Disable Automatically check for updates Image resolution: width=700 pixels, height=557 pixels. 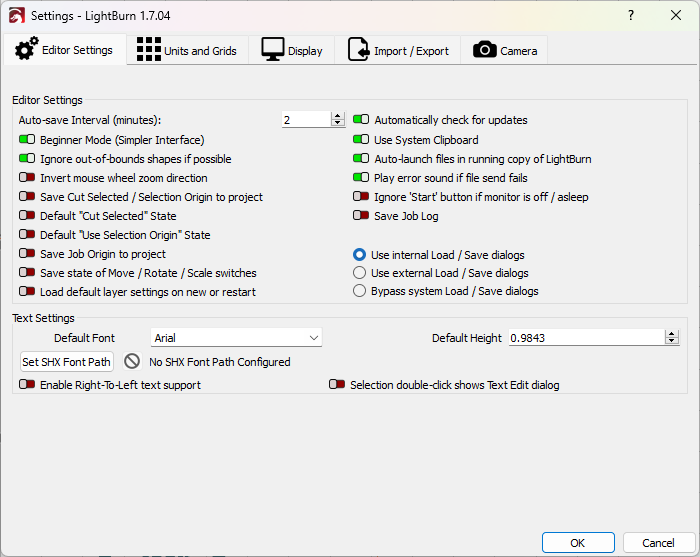click(361, 120)
